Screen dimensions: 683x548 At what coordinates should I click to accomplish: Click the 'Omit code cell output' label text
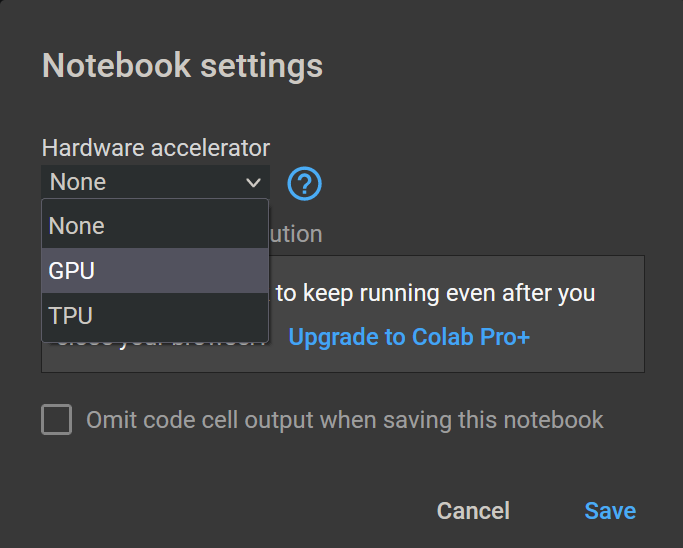click(x=345, y=420)
